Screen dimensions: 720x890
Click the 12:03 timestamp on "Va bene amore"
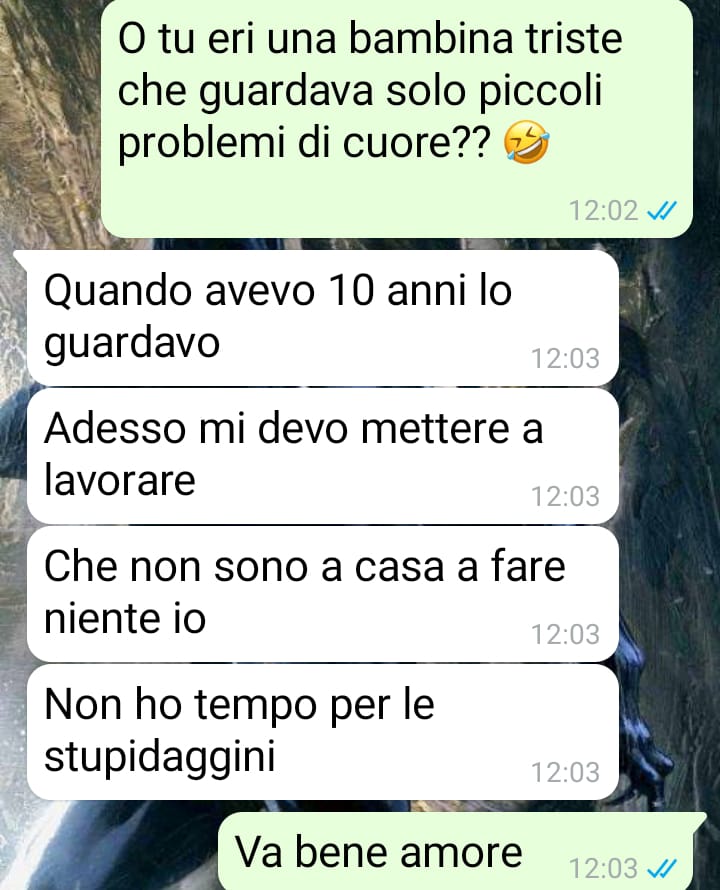click(603, 868)
